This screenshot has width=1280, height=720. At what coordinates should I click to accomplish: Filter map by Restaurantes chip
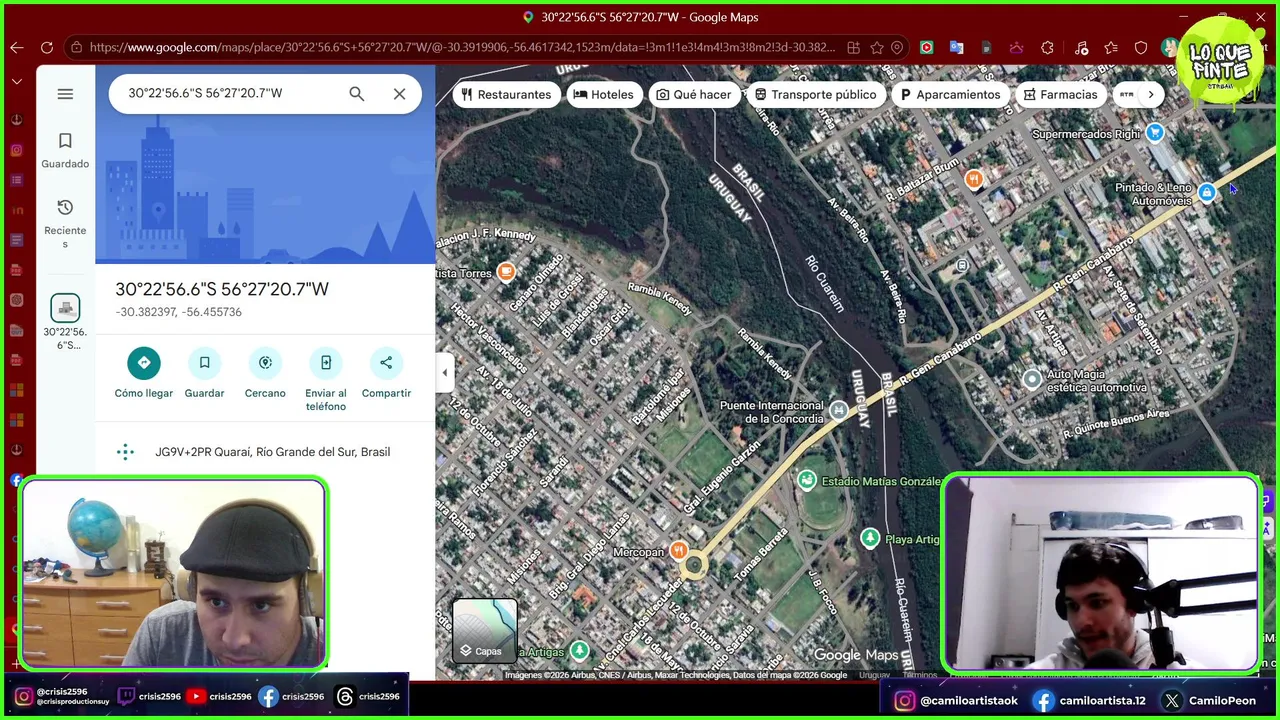coord(506,94)
